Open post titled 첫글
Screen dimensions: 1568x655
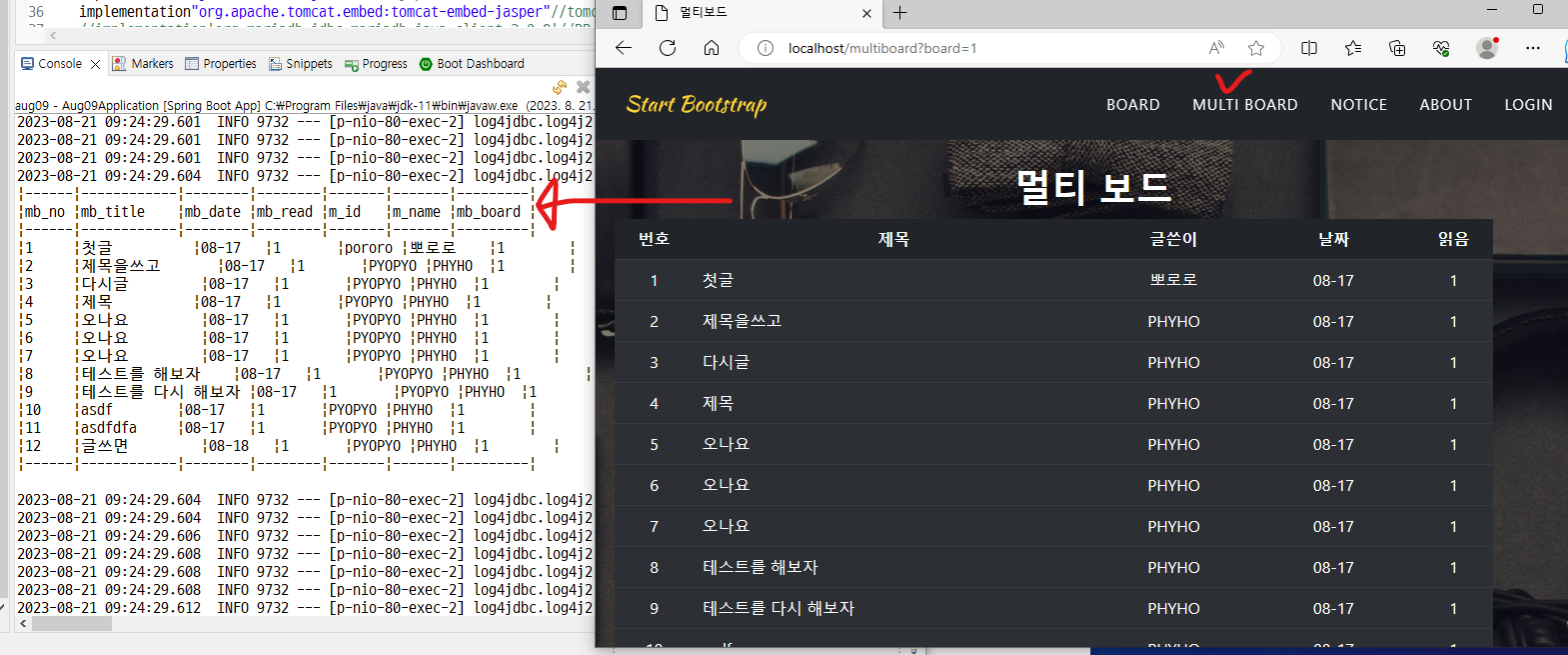(x=719, y=280)
